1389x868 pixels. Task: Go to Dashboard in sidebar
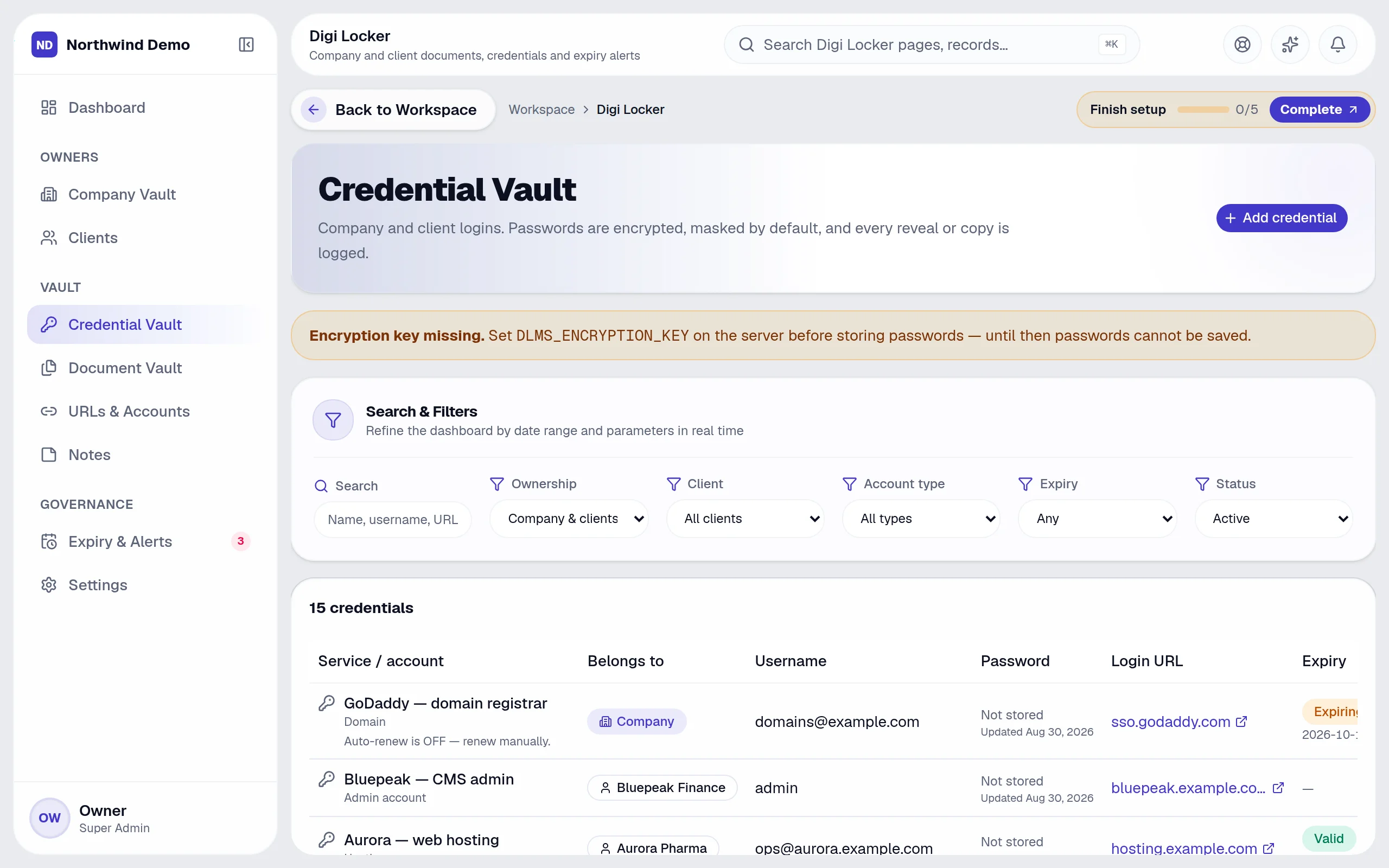point(145,107)
